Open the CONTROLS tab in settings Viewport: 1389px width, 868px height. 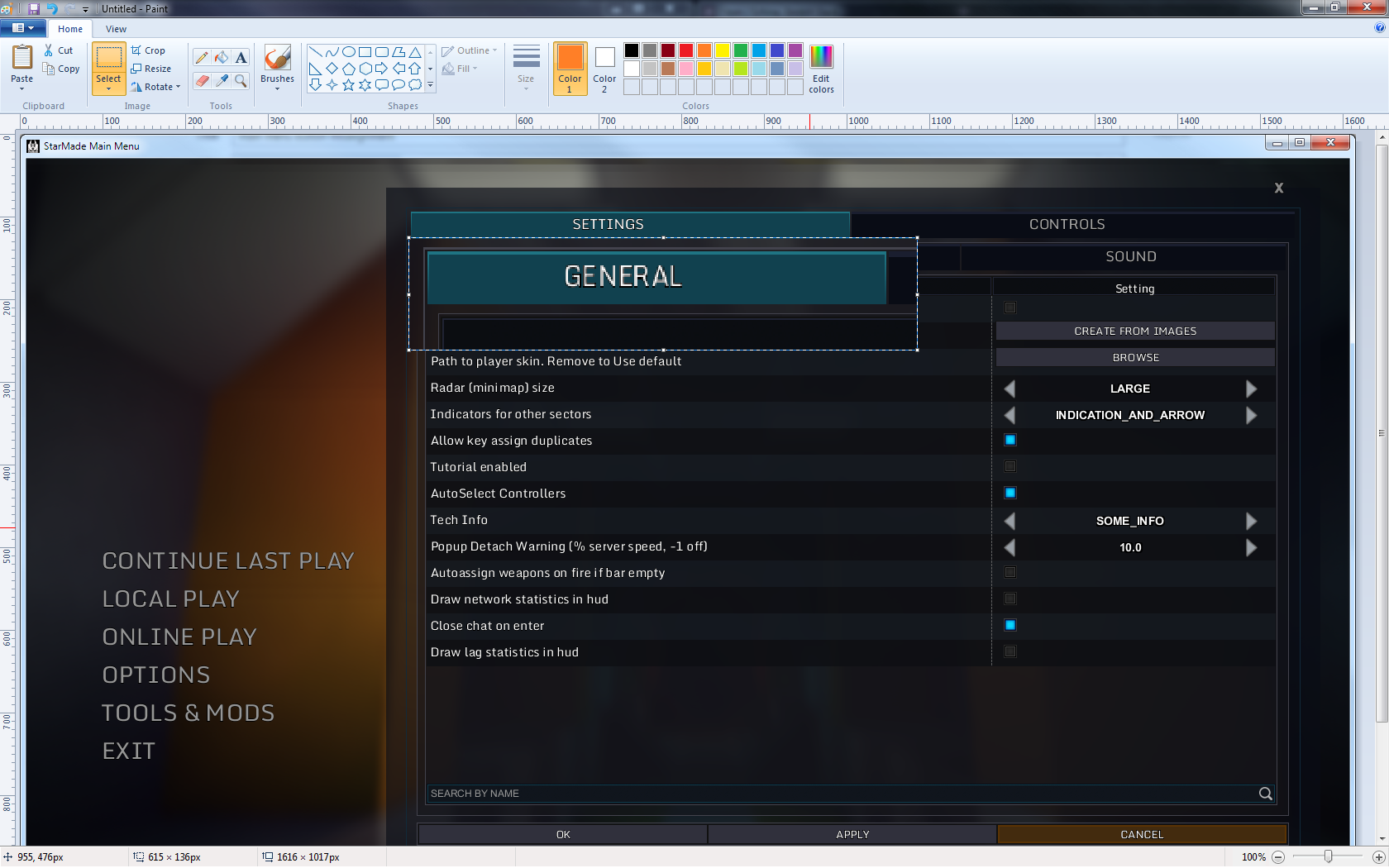click(x=1067, y=224)
